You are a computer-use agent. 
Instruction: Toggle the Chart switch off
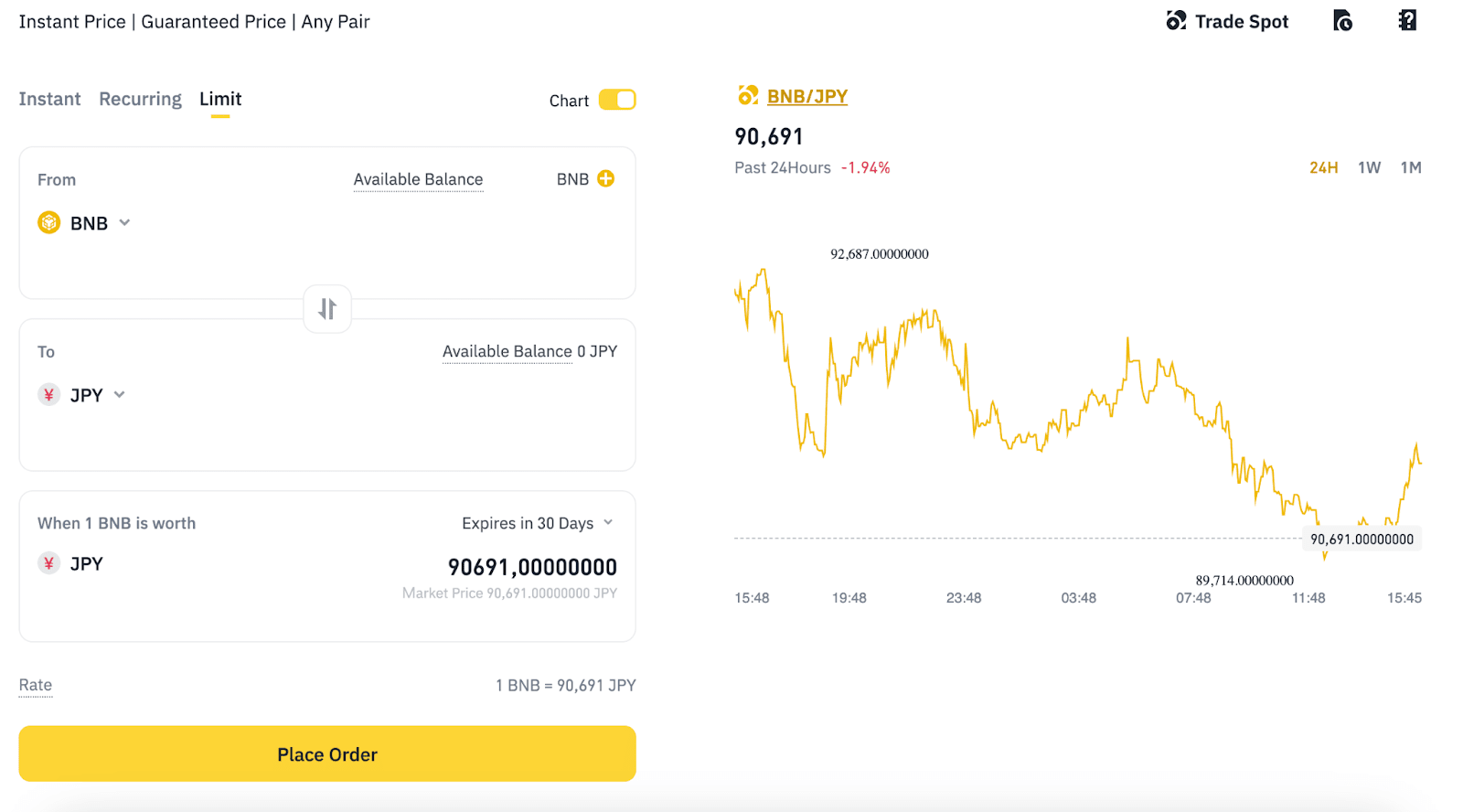[617, 100]
